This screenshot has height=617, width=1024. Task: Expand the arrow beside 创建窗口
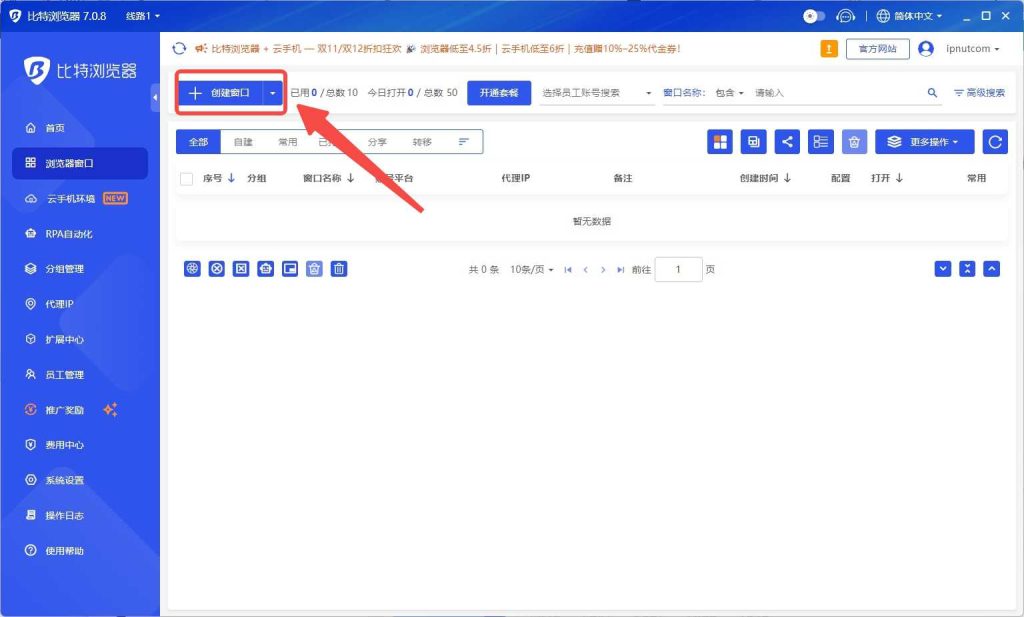click(273, 93)
